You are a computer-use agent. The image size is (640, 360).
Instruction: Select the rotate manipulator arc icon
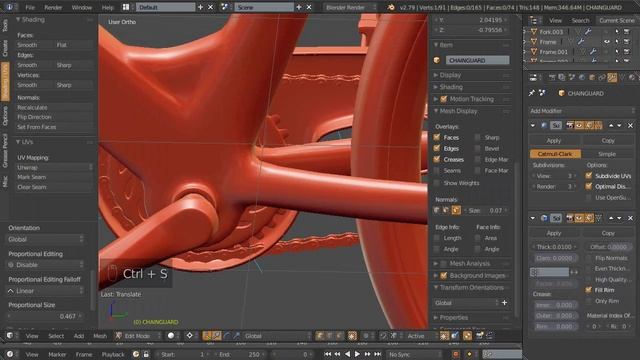point(227,336)
